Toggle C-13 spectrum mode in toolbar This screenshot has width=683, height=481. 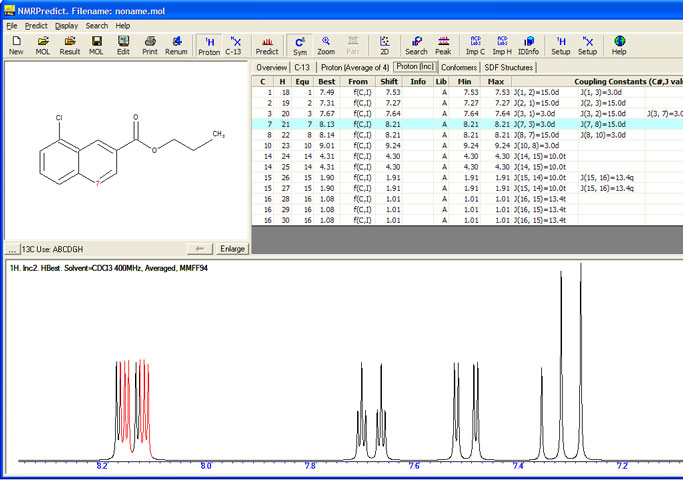point(234,45)
